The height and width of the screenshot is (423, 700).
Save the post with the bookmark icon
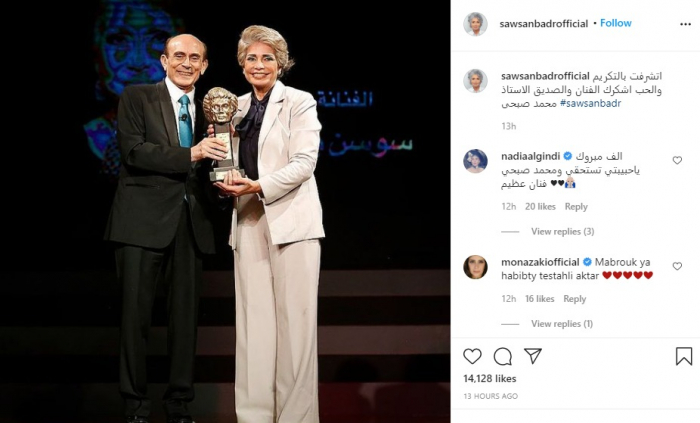[x=683, y=357]
